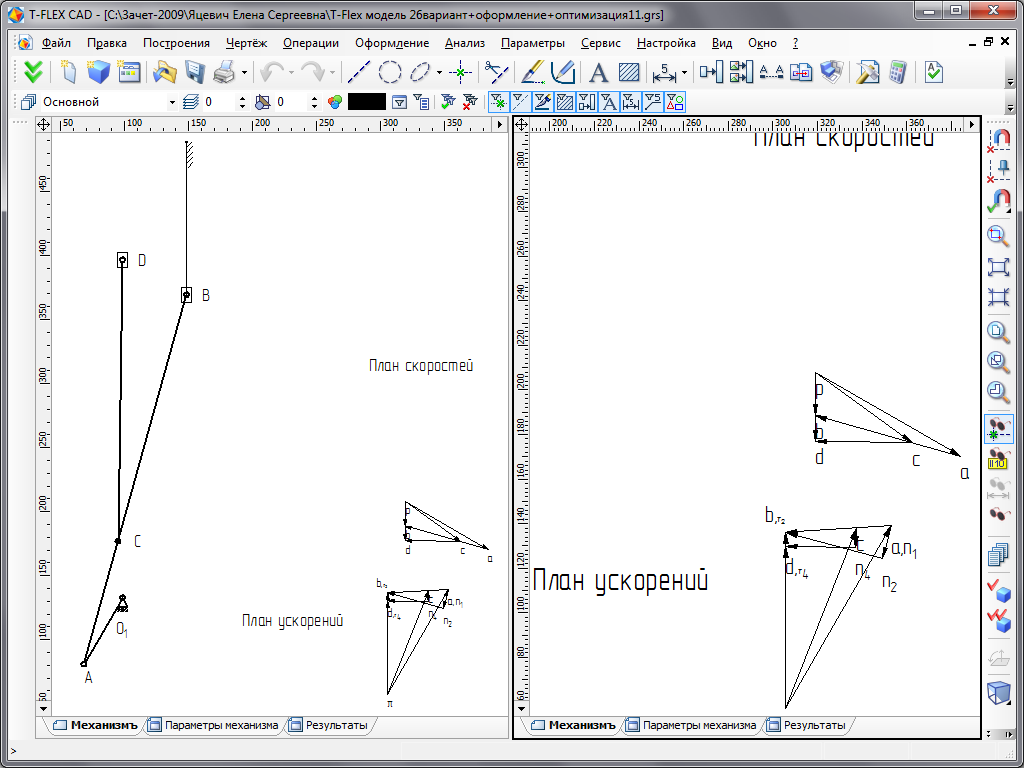Click the previous zoom magnifier icon
The width and height of the screenshot is (1024, 768).
point(998,392)
